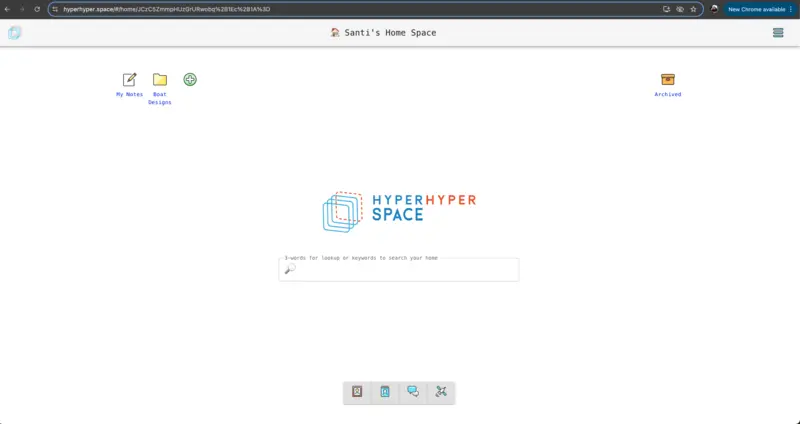The width and height of the screenshot is (800, 424).
Task: Click the New Chrome available button
Action: [759, 9]
